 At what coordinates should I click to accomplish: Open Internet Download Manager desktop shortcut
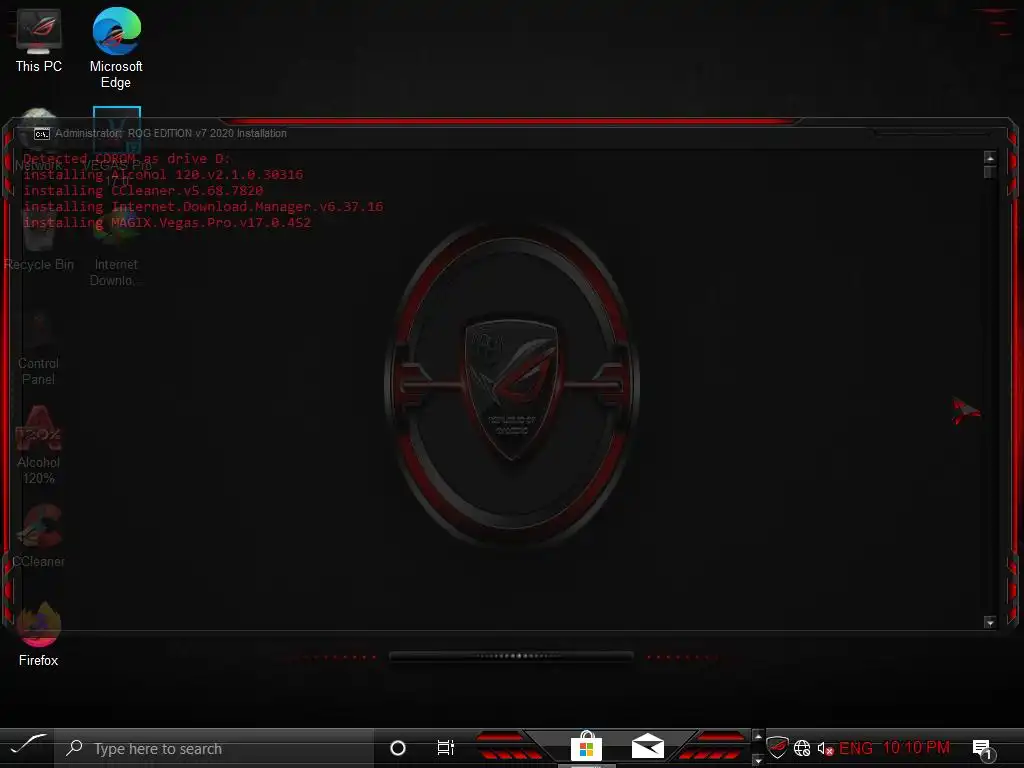point(116,248)
